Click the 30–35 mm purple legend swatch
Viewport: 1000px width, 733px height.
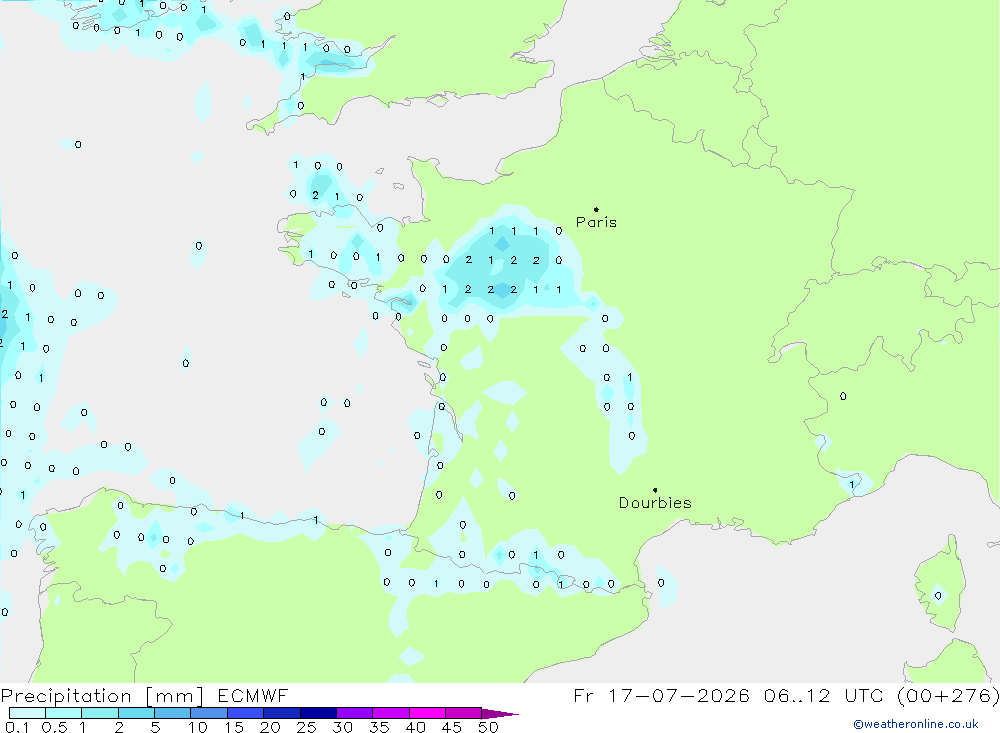point(354,713)
